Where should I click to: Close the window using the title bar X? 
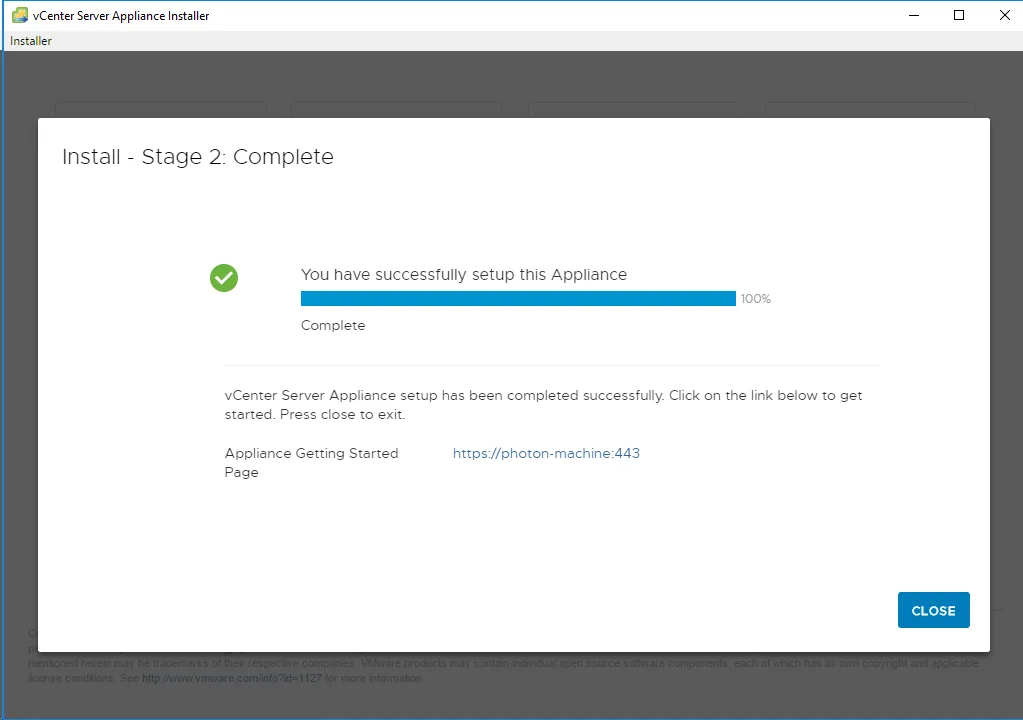[x=1004, y=15]
